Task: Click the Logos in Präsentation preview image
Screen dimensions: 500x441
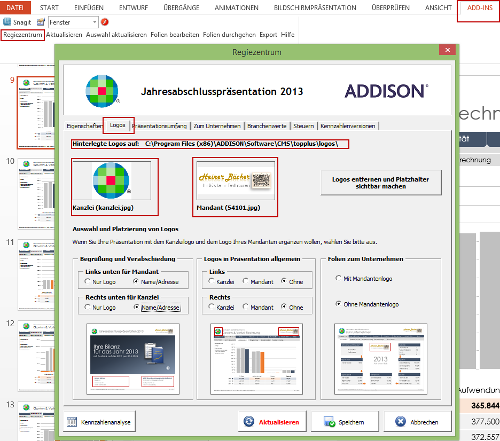Action: (256, 359)
